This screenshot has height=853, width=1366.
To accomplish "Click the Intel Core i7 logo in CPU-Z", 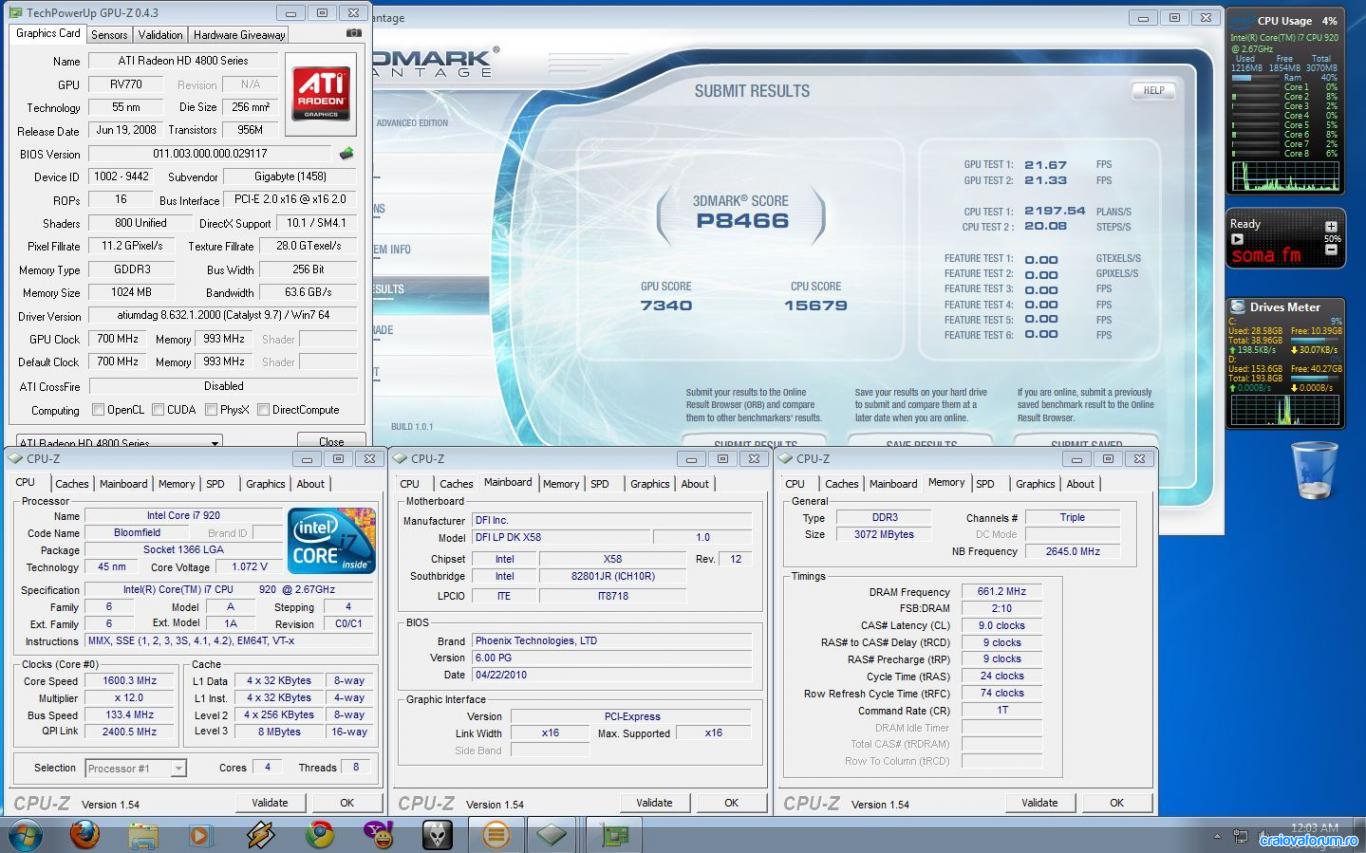I will [332, 539].
